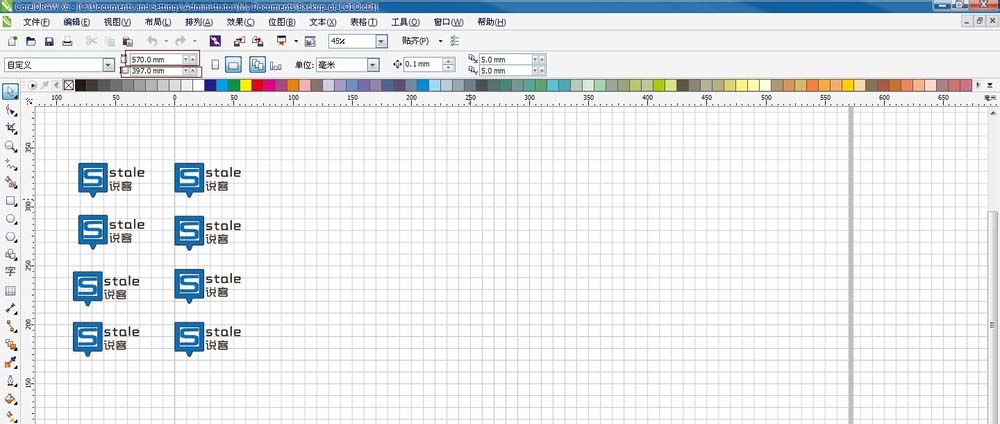Select the Eyedropper tool
The width and height of the screenshot is (1000, 424).
pos(11,363)
